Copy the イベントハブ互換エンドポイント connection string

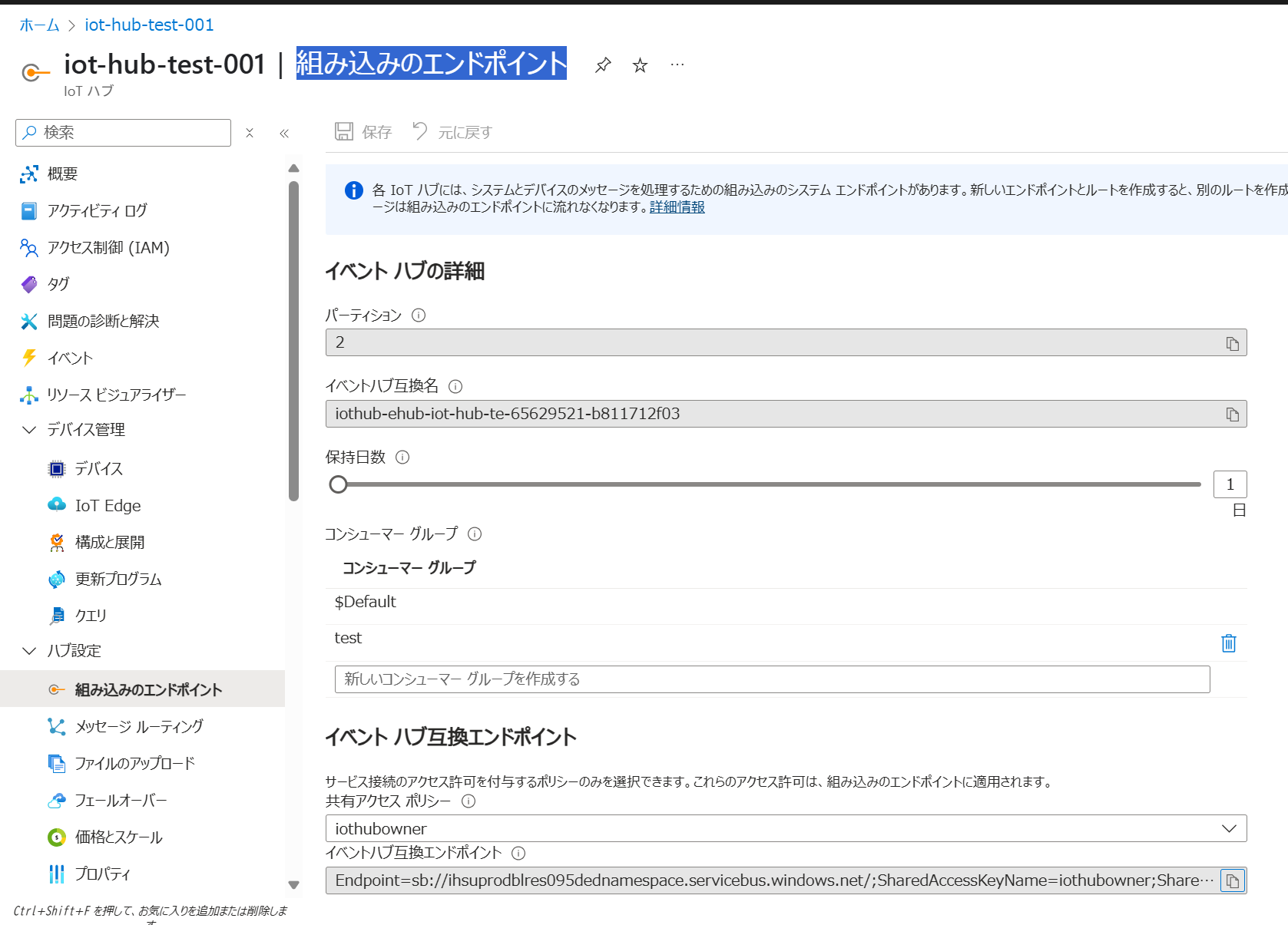(1233, 880)
